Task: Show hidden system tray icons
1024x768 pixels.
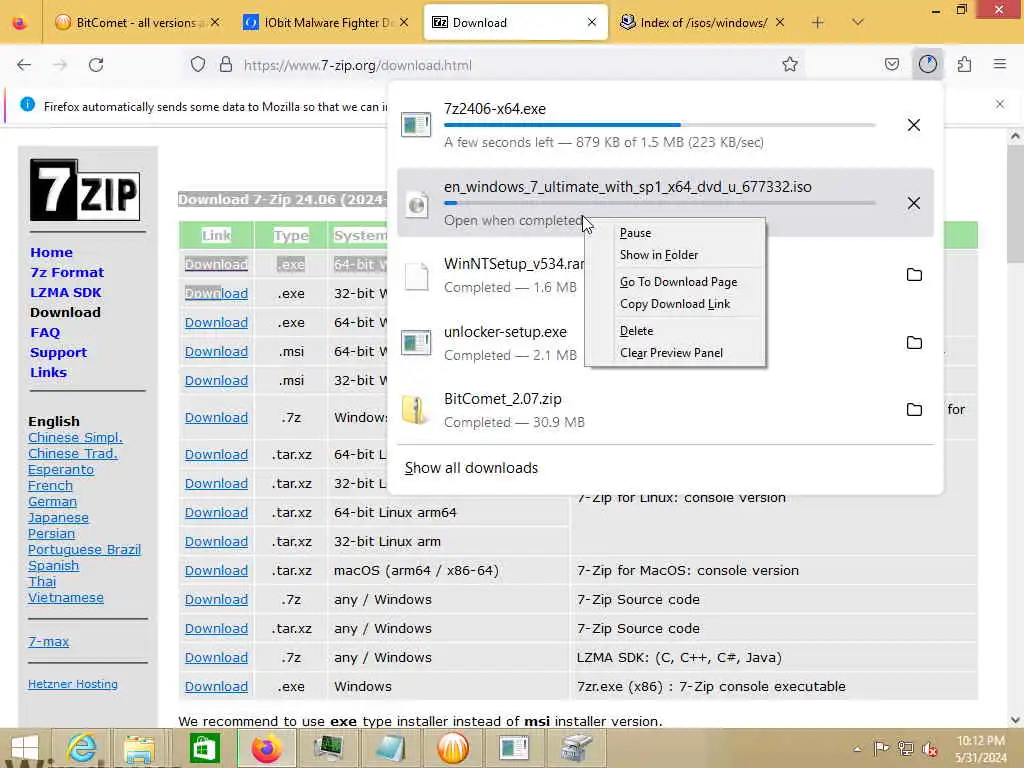Action: tap(857, 749)
